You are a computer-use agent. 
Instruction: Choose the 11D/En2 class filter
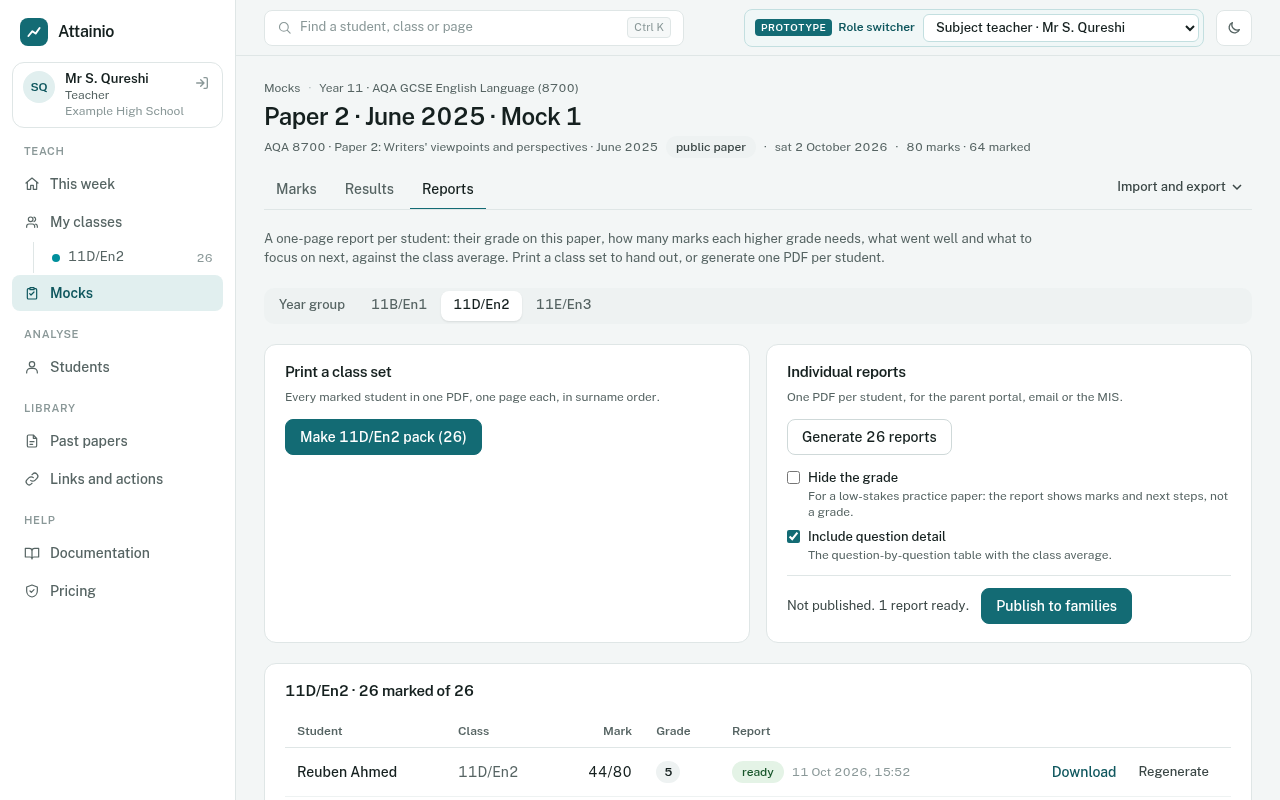click(x=481, y=305)
